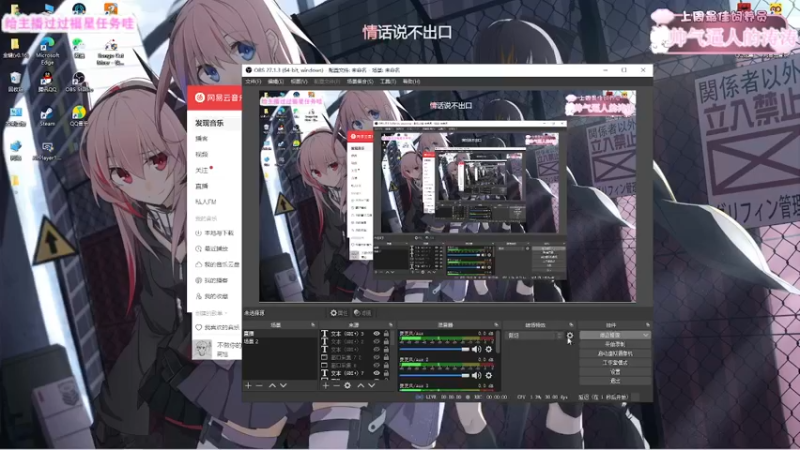Open the OBS Studio desktop shortcut
Image resolution: width=800 pixels, height=450 pixels.
tap(79, 82)
